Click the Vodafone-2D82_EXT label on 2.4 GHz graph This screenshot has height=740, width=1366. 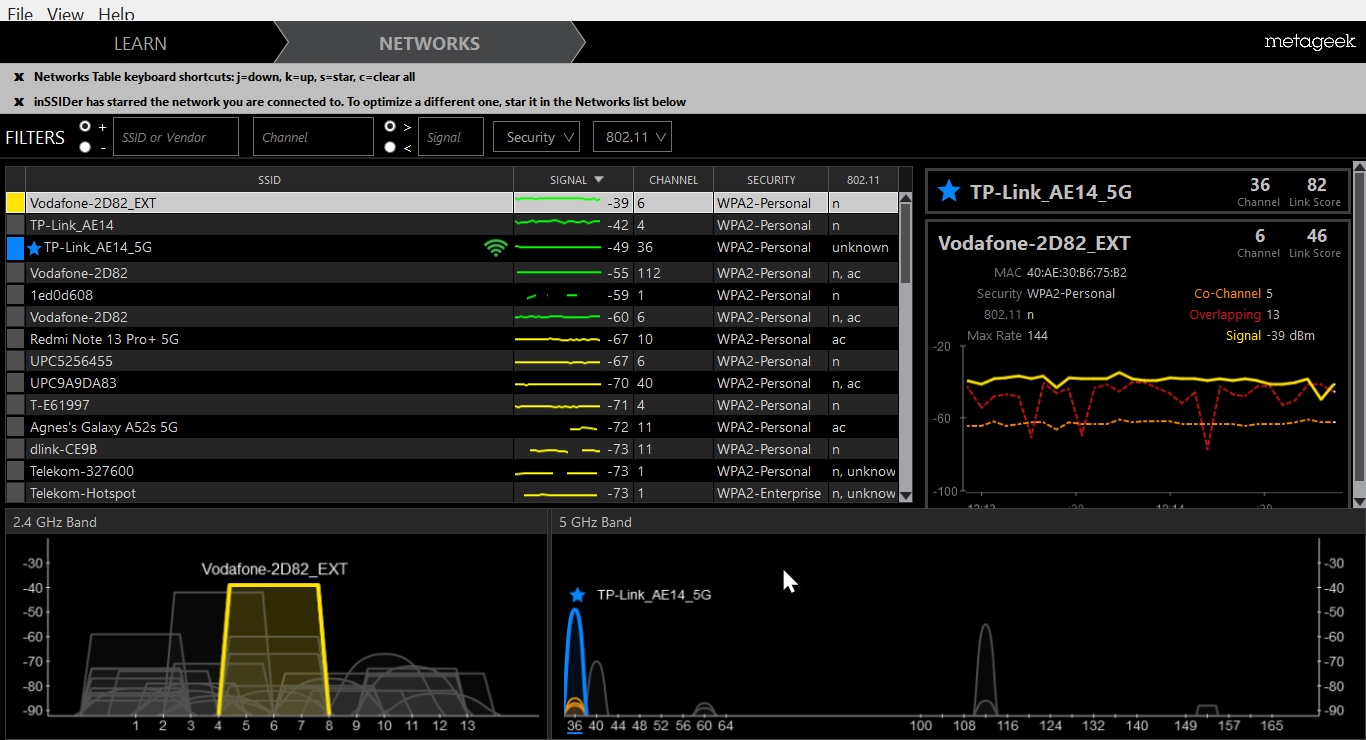click(x=274, y=569)
